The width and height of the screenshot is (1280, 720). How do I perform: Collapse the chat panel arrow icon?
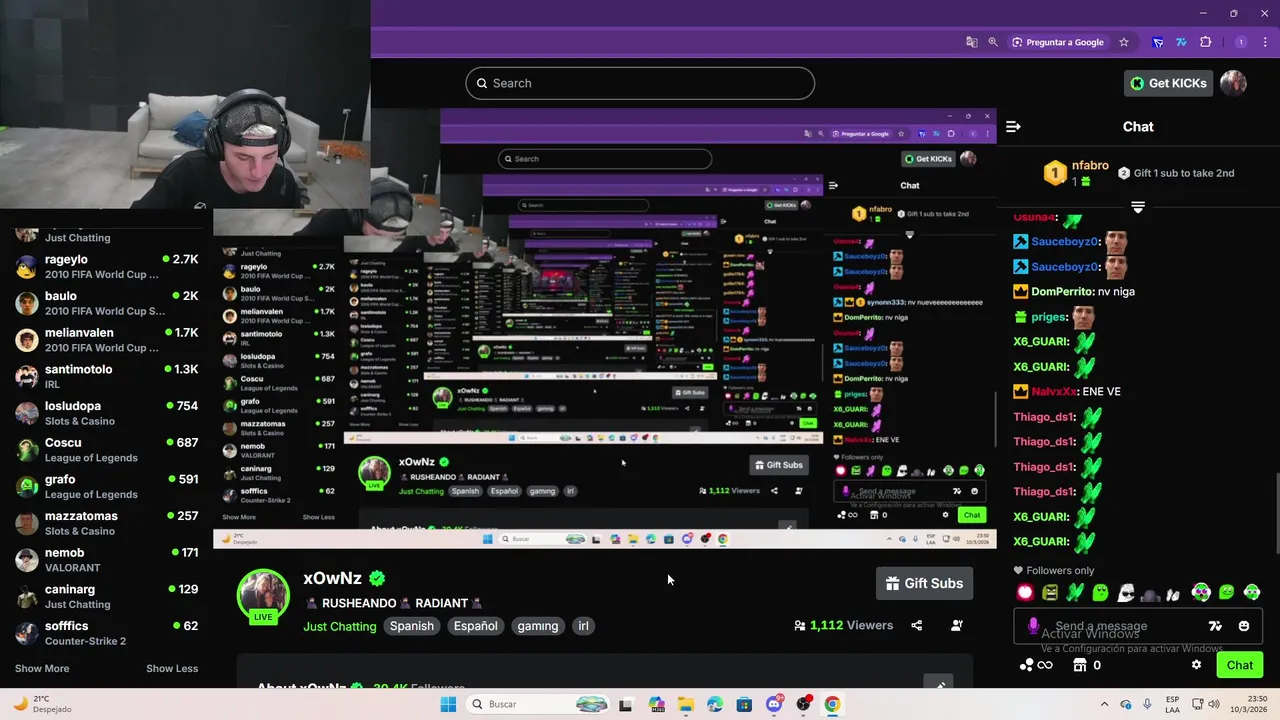coord(1013,126)
